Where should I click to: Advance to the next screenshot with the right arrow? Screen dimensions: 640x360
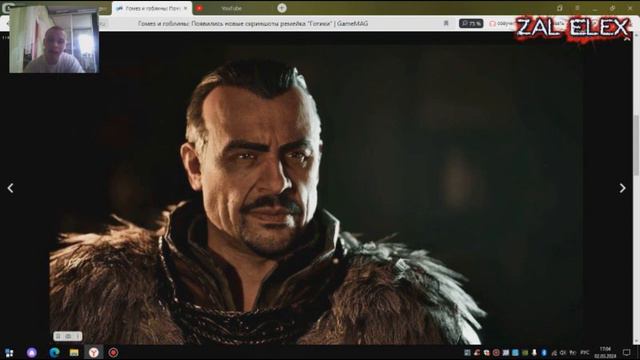tap(622, 188)
